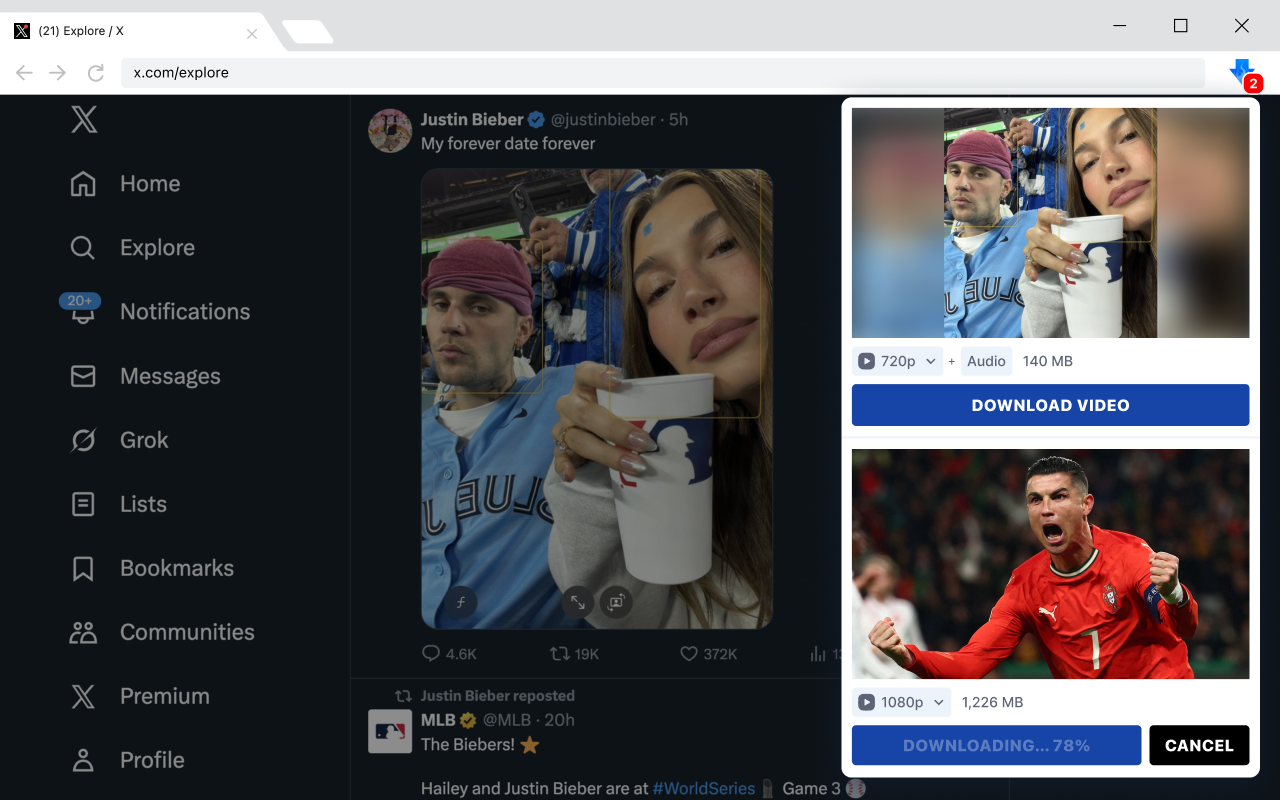Image resolution: width=1280 pixels, height=800 pixels.
Task: Cancel the download in progress
Action: [x=1199, y=745]
